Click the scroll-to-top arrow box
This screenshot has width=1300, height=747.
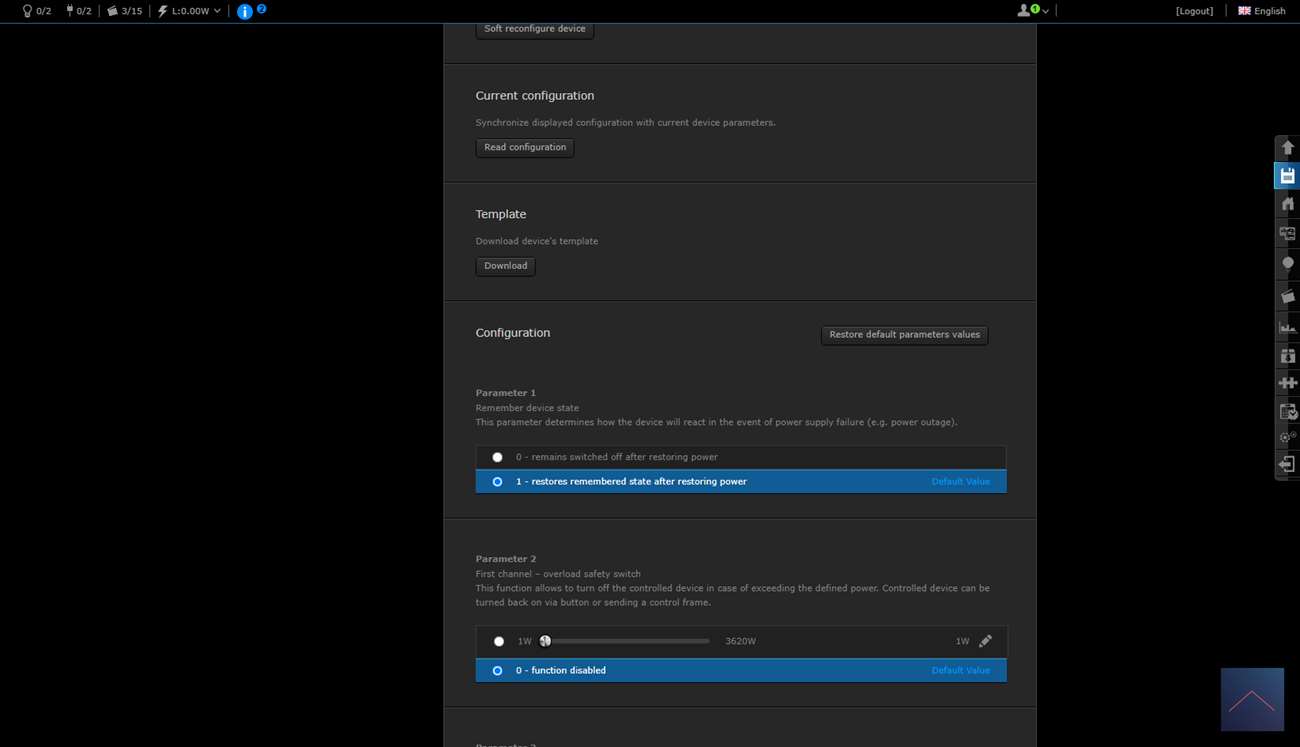tap(1251, 699)
